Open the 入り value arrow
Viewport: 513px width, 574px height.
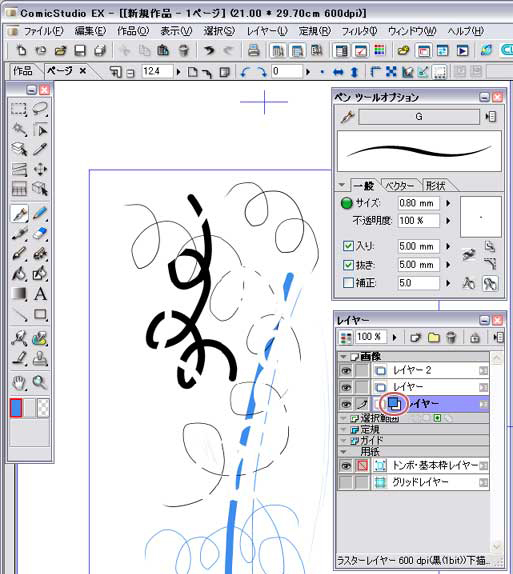coord(448,246)
